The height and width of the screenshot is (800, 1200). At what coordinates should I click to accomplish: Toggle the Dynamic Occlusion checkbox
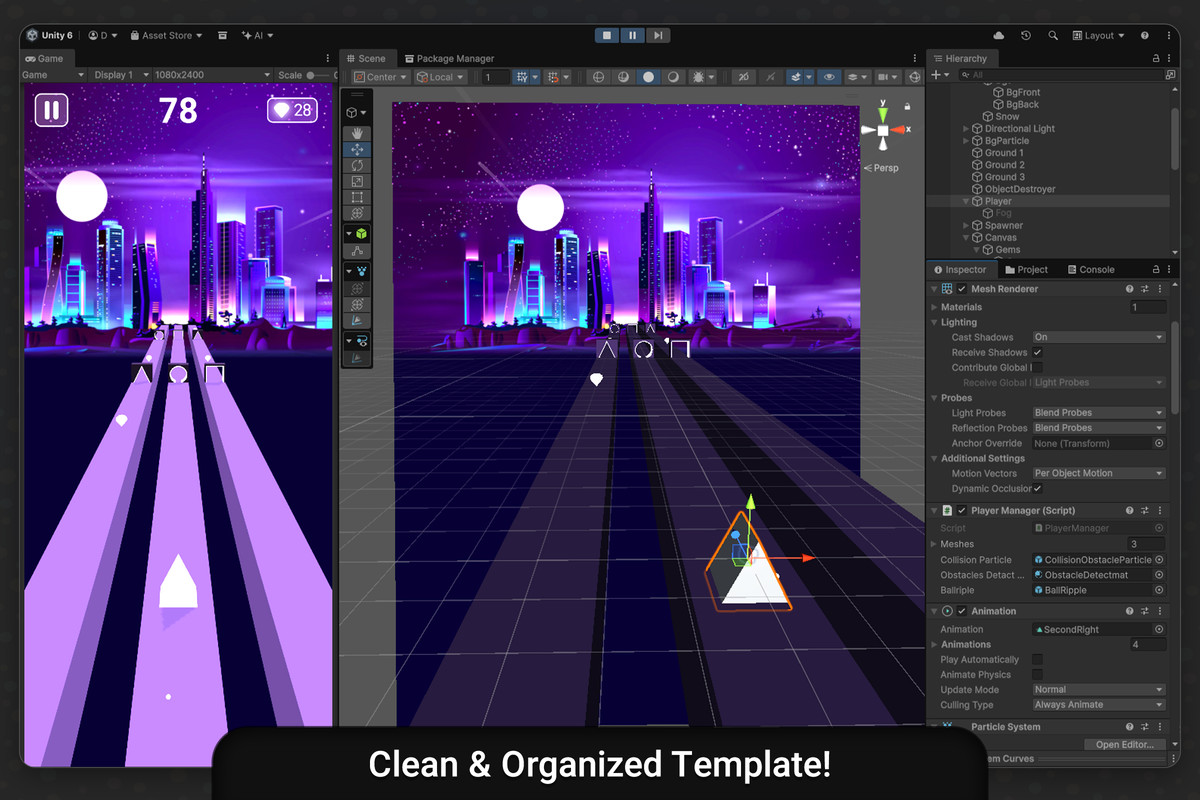tap(1038, 488)
